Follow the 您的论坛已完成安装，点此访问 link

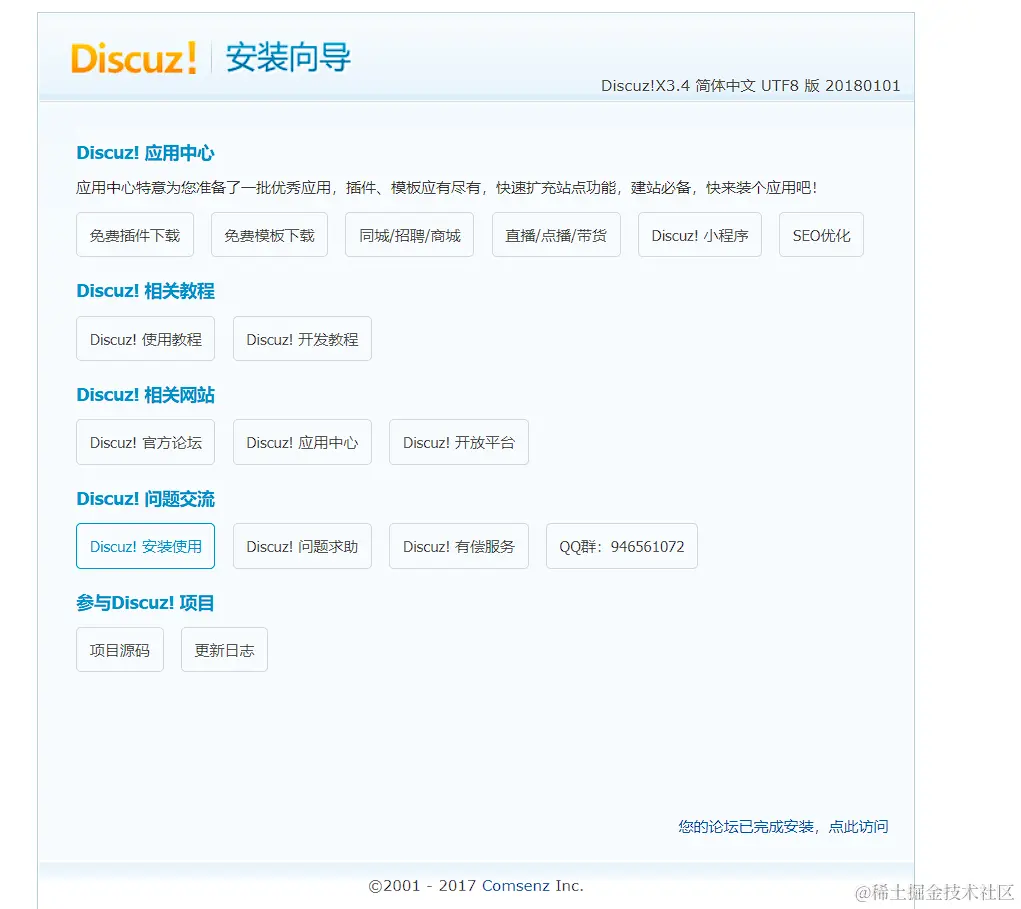[x=783, y=826]
